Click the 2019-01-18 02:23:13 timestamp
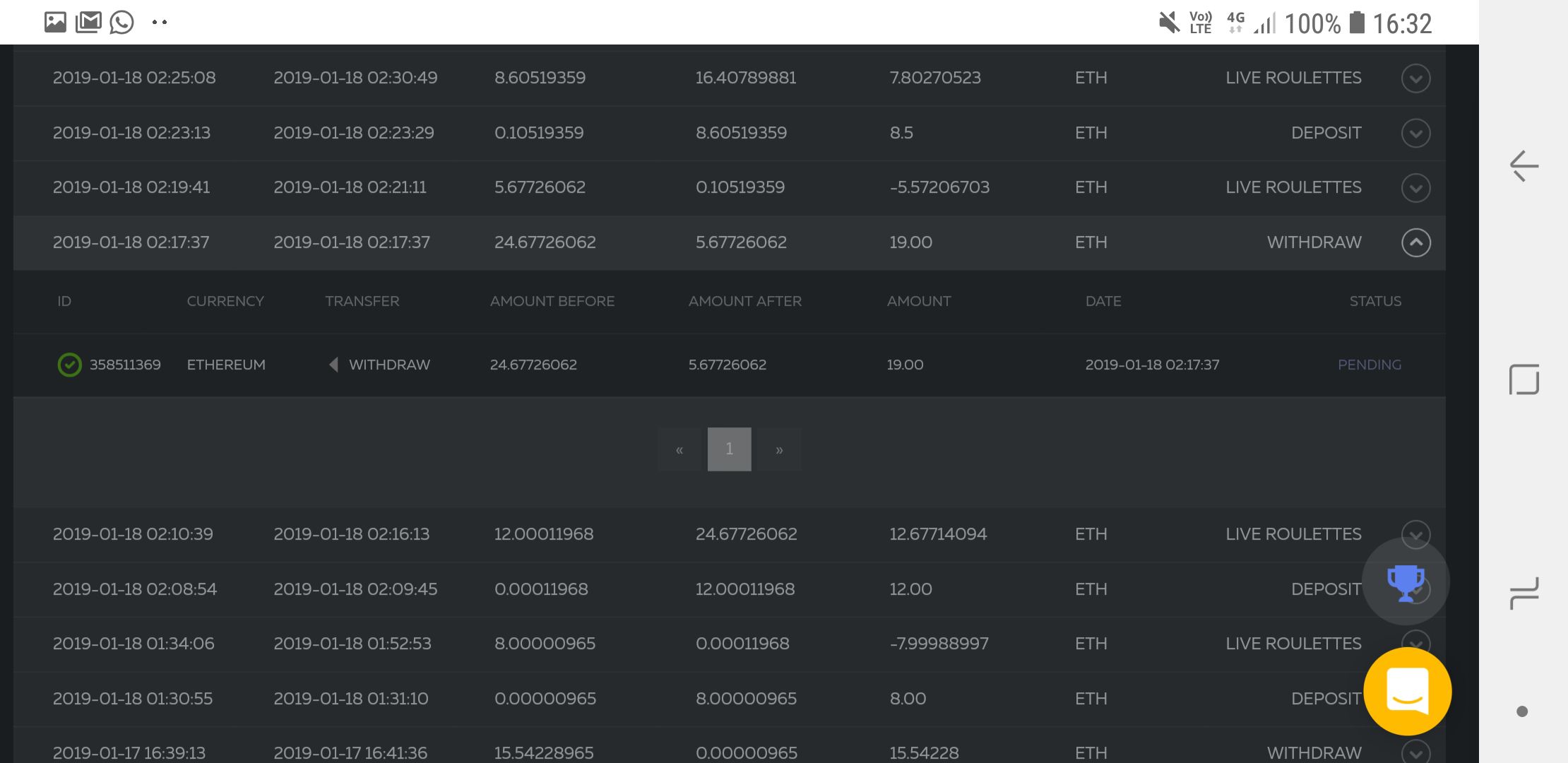 point(131,133)
